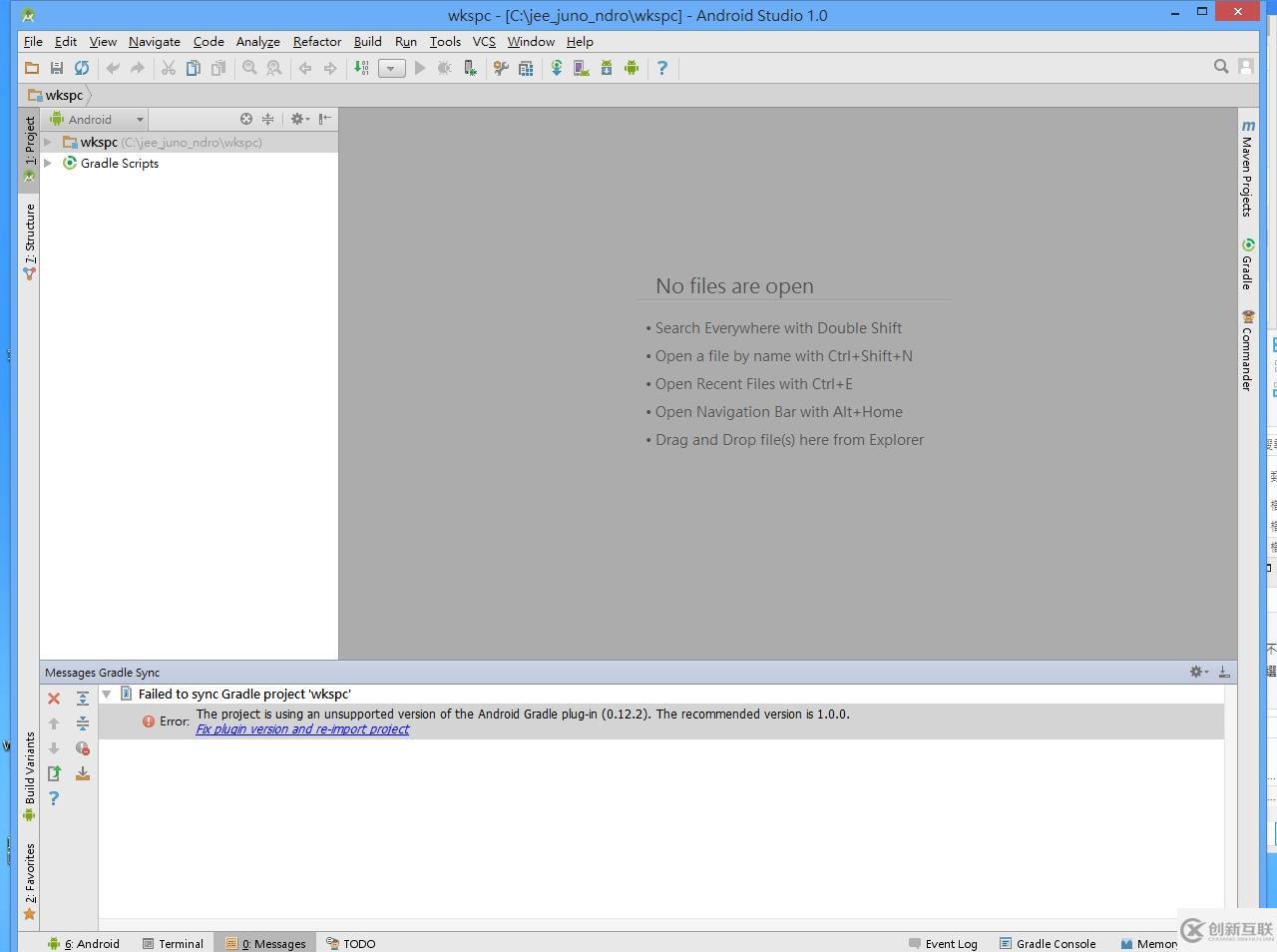
Task: Click the Redo arrow in toolbar
Action: (x=138, y=68)
